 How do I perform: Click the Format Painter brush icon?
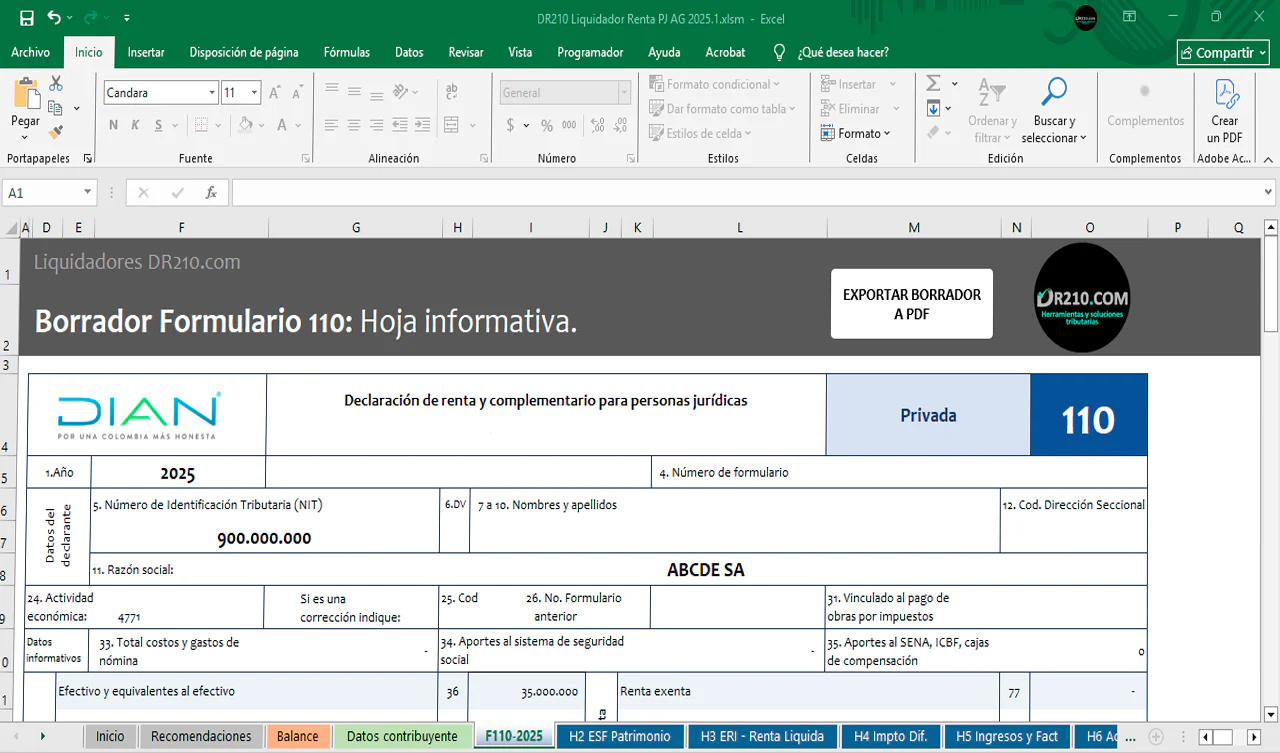click(x=56, y=131)
